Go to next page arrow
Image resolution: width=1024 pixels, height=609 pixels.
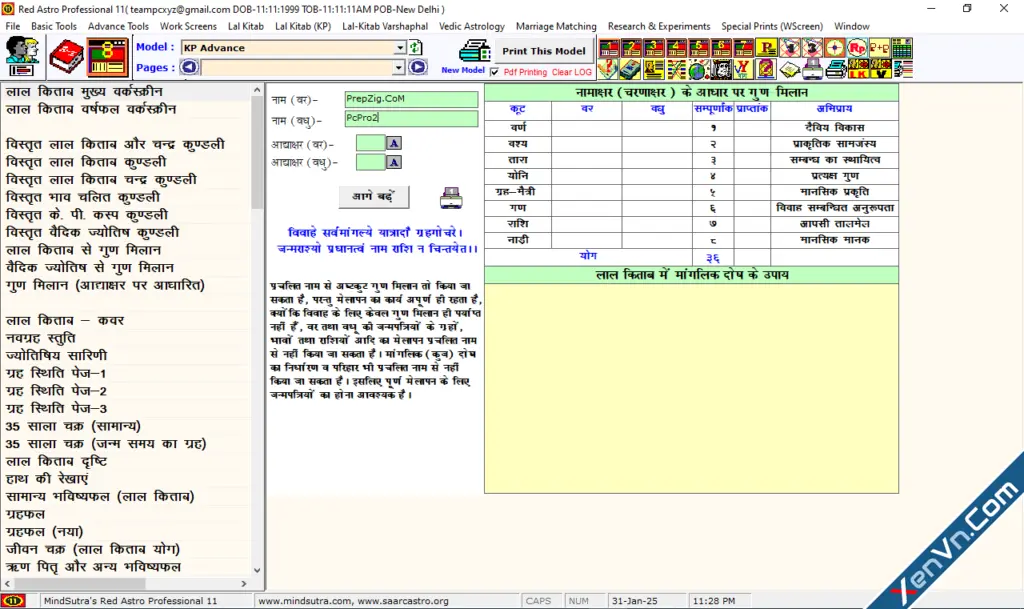pos(418,67)
